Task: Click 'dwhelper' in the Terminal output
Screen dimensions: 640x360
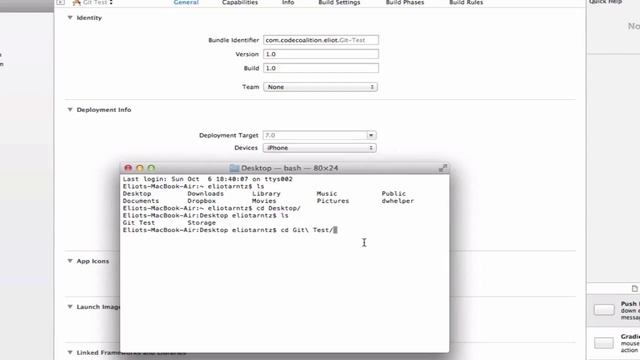Action: 398,201
